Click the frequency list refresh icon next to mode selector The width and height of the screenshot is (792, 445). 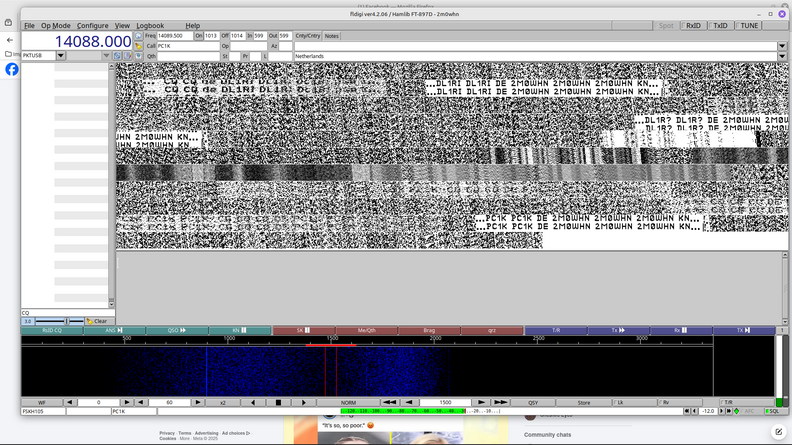117,56
